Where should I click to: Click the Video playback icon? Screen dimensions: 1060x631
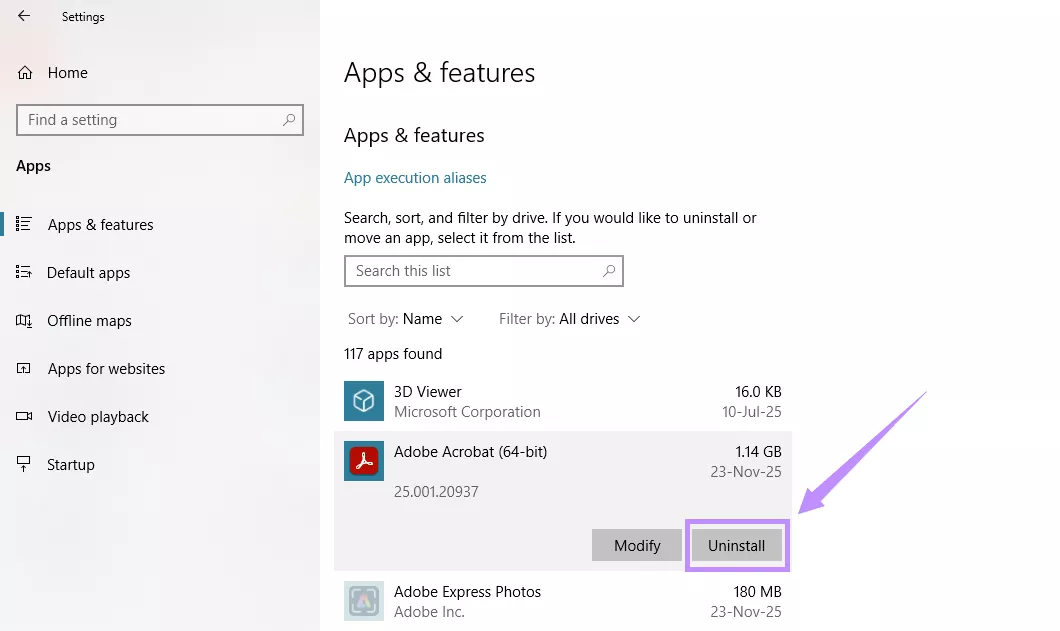tap(25, 416)
